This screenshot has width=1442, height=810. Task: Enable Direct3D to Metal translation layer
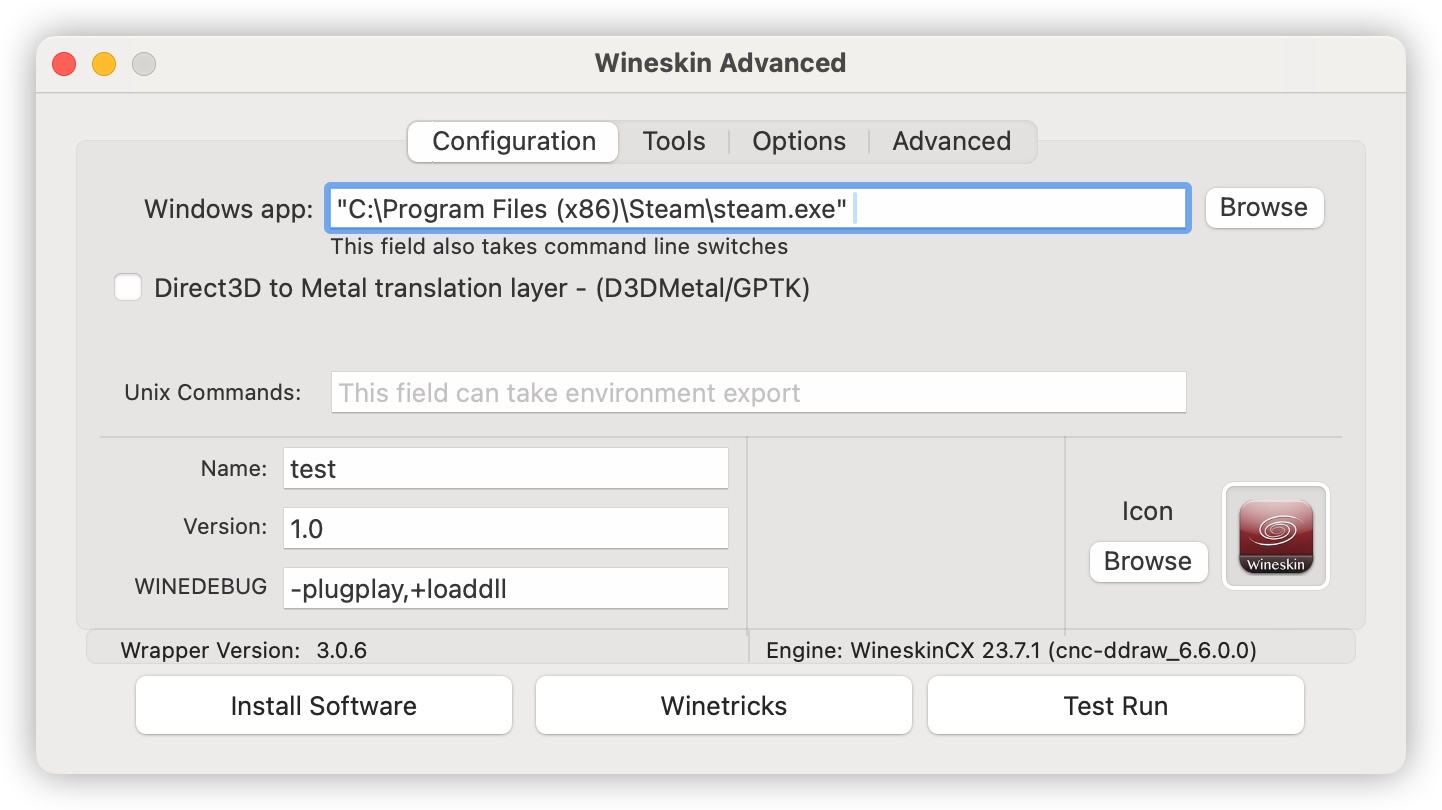tap(128, 287)
